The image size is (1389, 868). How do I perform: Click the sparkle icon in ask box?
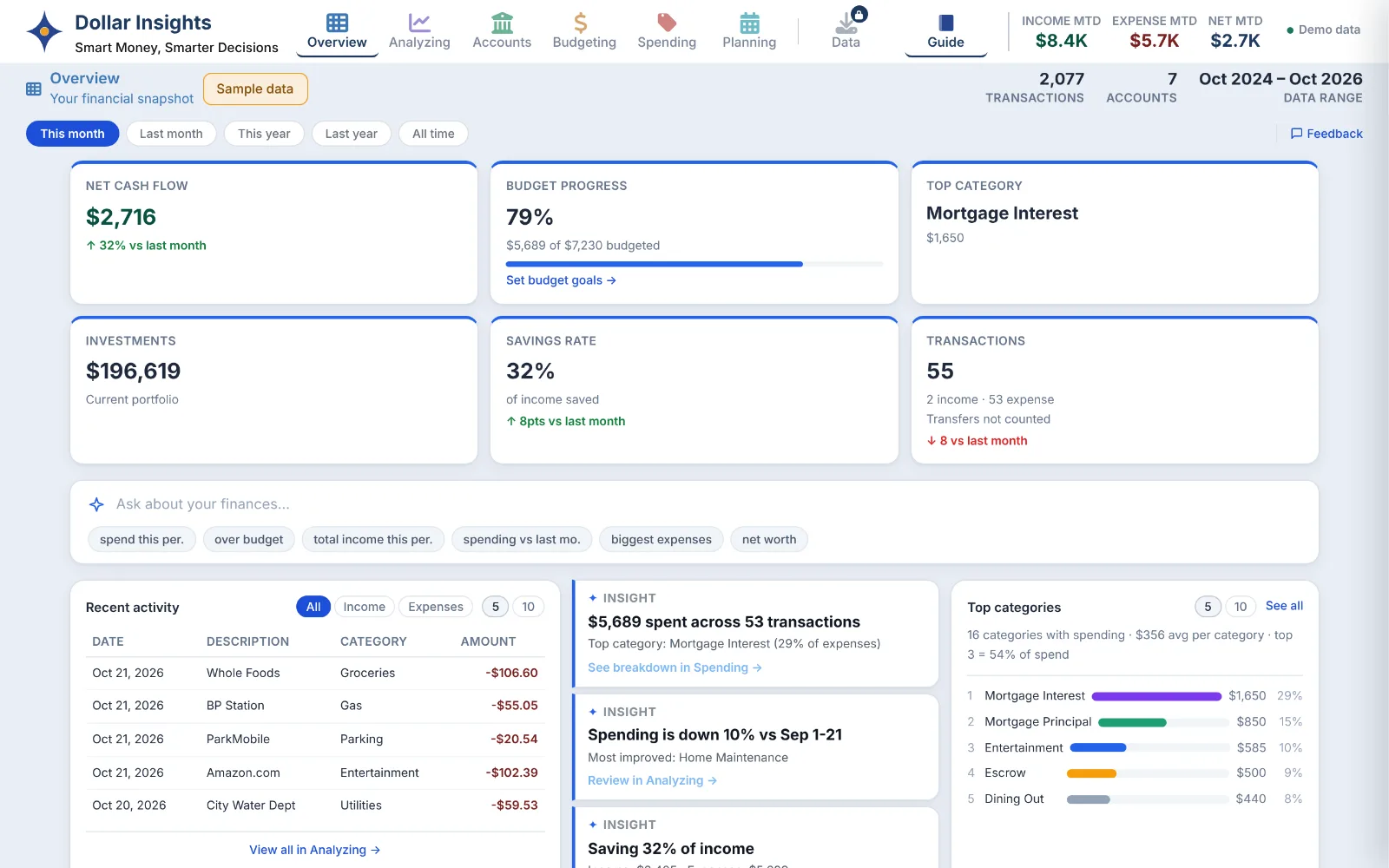[x=96, y=504]
